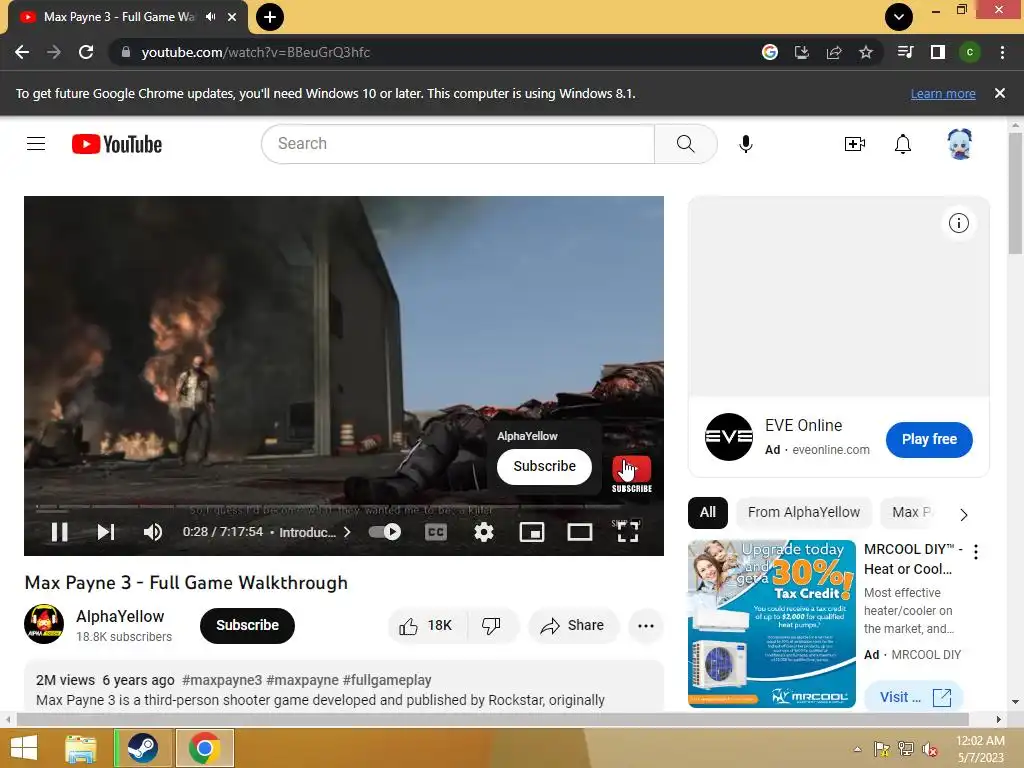Click the Chrome address bar URL
The width and height of the screenshot is (1024, 768).
256,52
